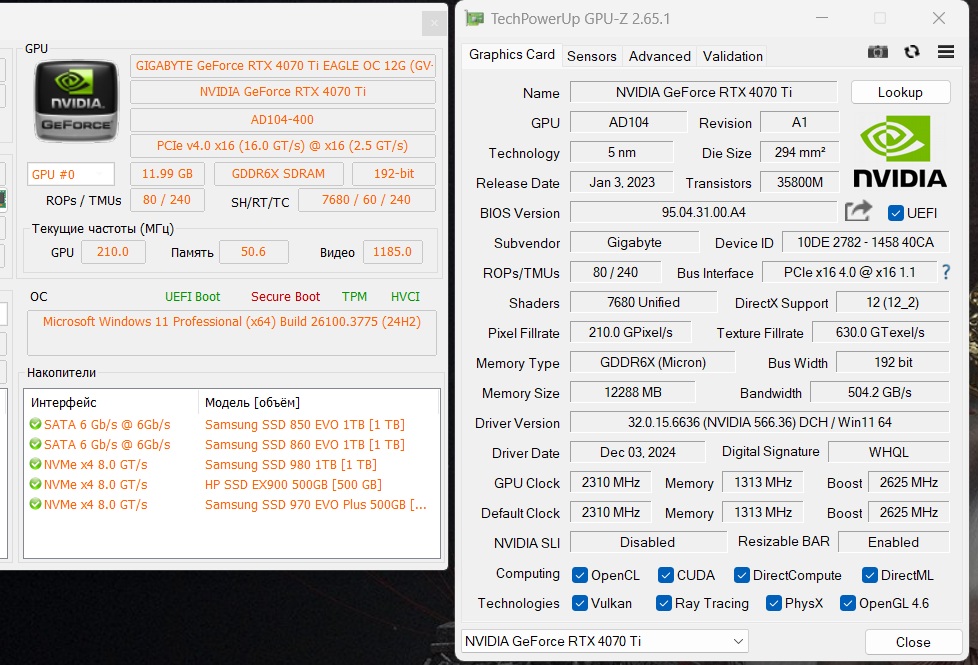Screen dimensions: 978x665
Task: Click the Boost 2625 MHz GPU Clock value
Action: pos(909,482)
